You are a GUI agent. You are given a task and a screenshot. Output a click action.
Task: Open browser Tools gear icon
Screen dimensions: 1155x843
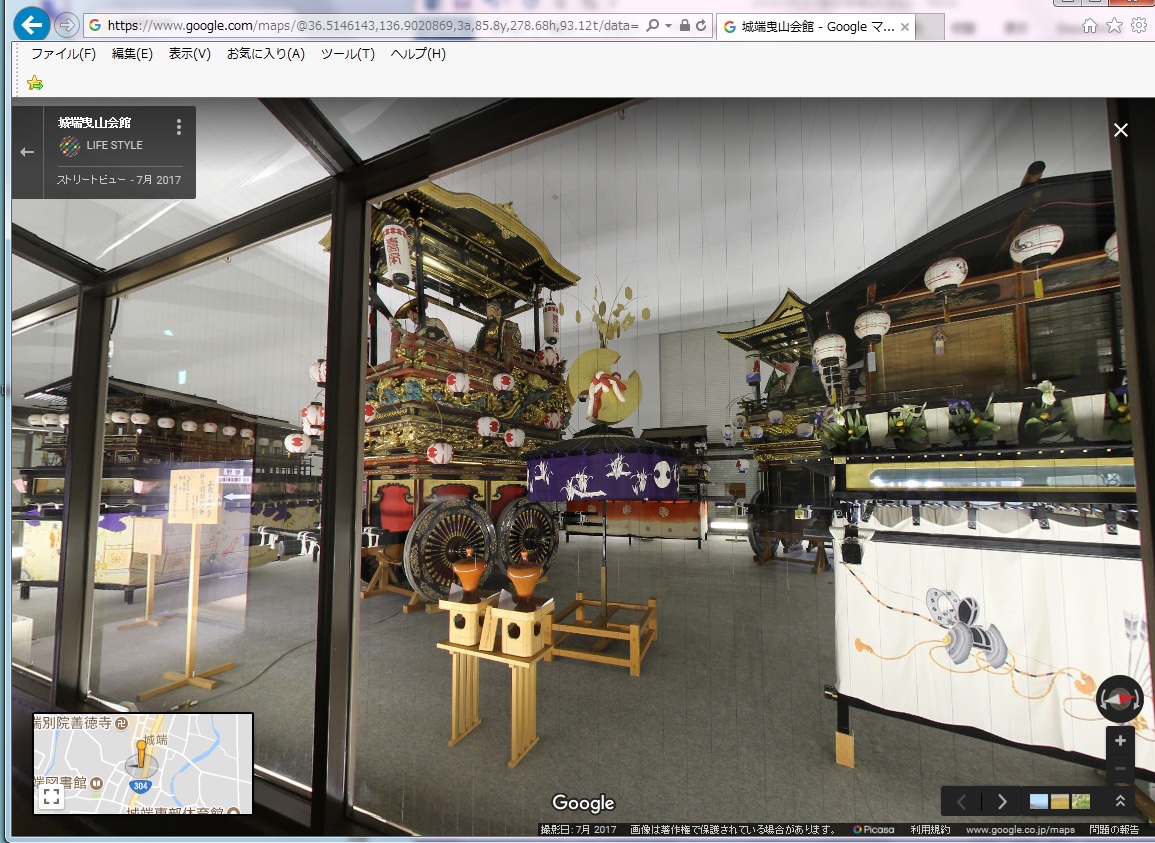click(x=1139, y=26)
